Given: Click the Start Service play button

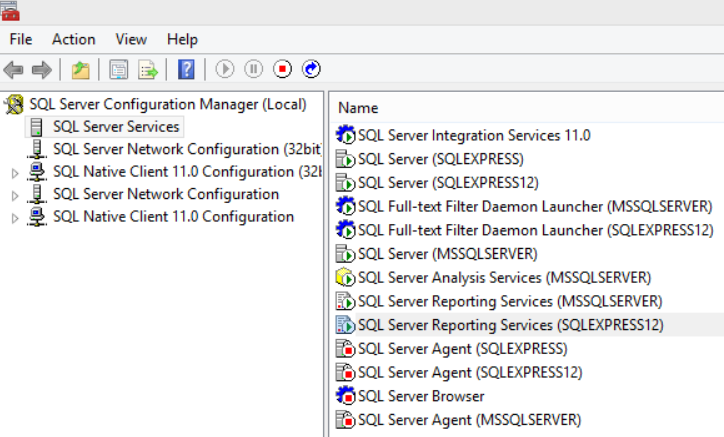Looking at the screenshot, I should pyautogui.click(x=225, y=69).
